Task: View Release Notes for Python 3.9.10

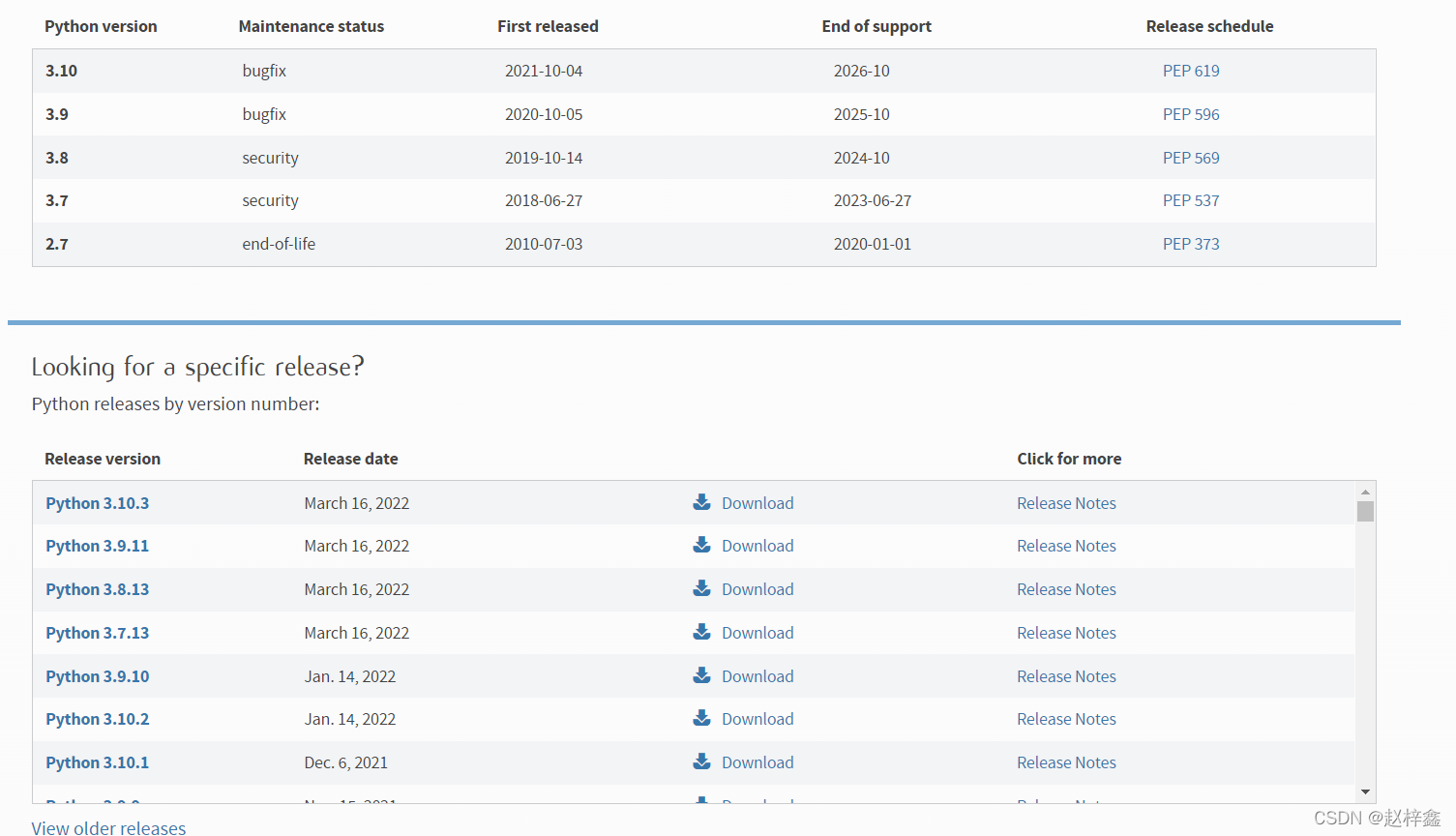Action: [x=1066, y=676]
